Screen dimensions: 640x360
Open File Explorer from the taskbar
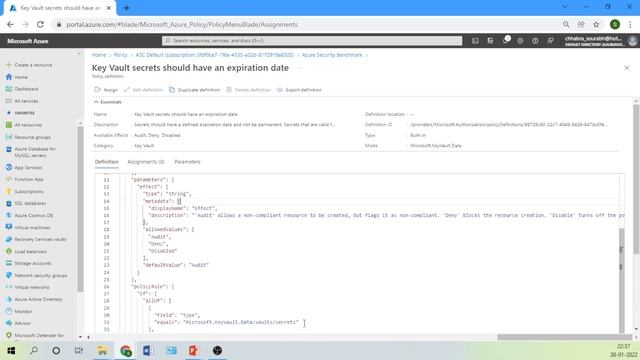click(102, 351)
